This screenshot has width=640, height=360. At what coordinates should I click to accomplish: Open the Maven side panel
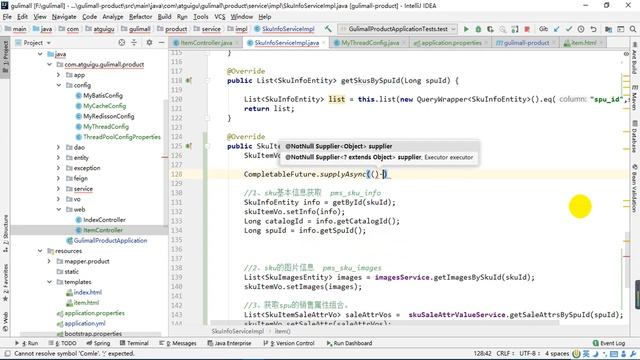[x=635, y=97]
